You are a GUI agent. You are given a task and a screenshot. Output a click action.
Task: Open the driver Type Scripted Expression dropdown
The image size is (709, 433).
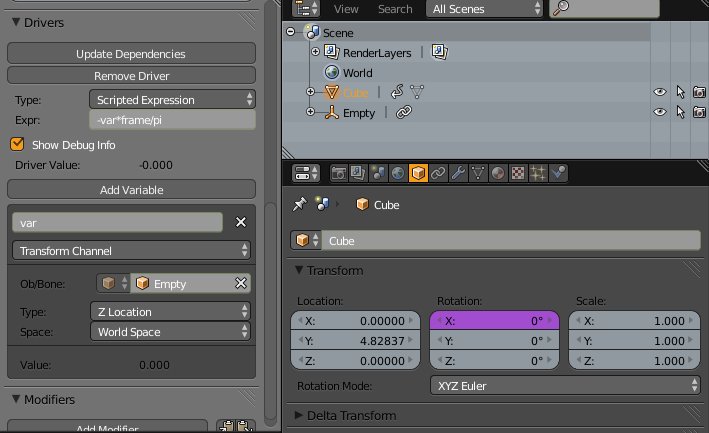(172, 99)
